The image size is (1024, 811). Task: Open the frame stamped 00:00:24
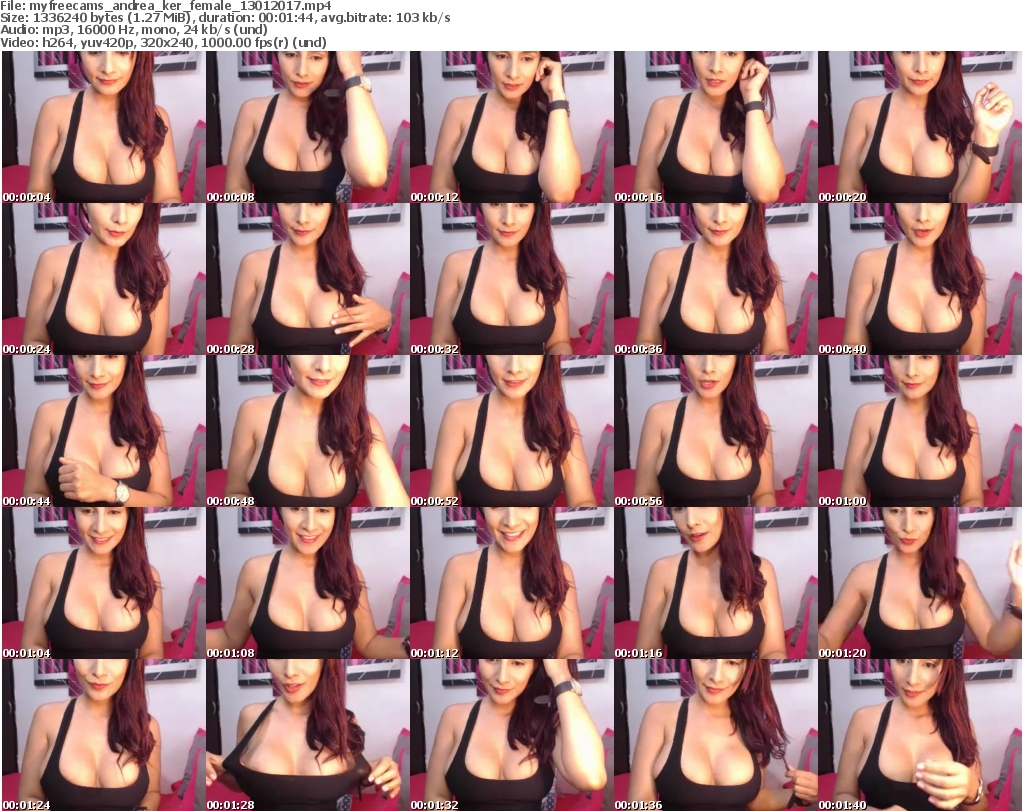(103, 279)
